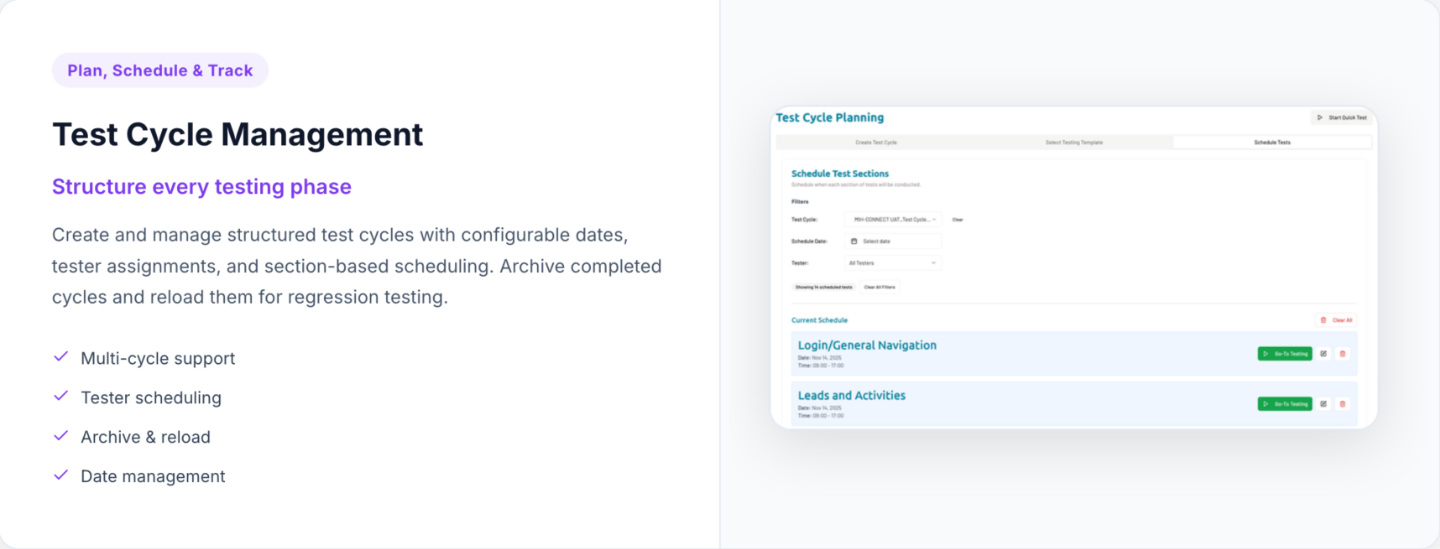The image size is (1440, 549).
Task: Click the Select date input field
Action: tap(897, 241)
